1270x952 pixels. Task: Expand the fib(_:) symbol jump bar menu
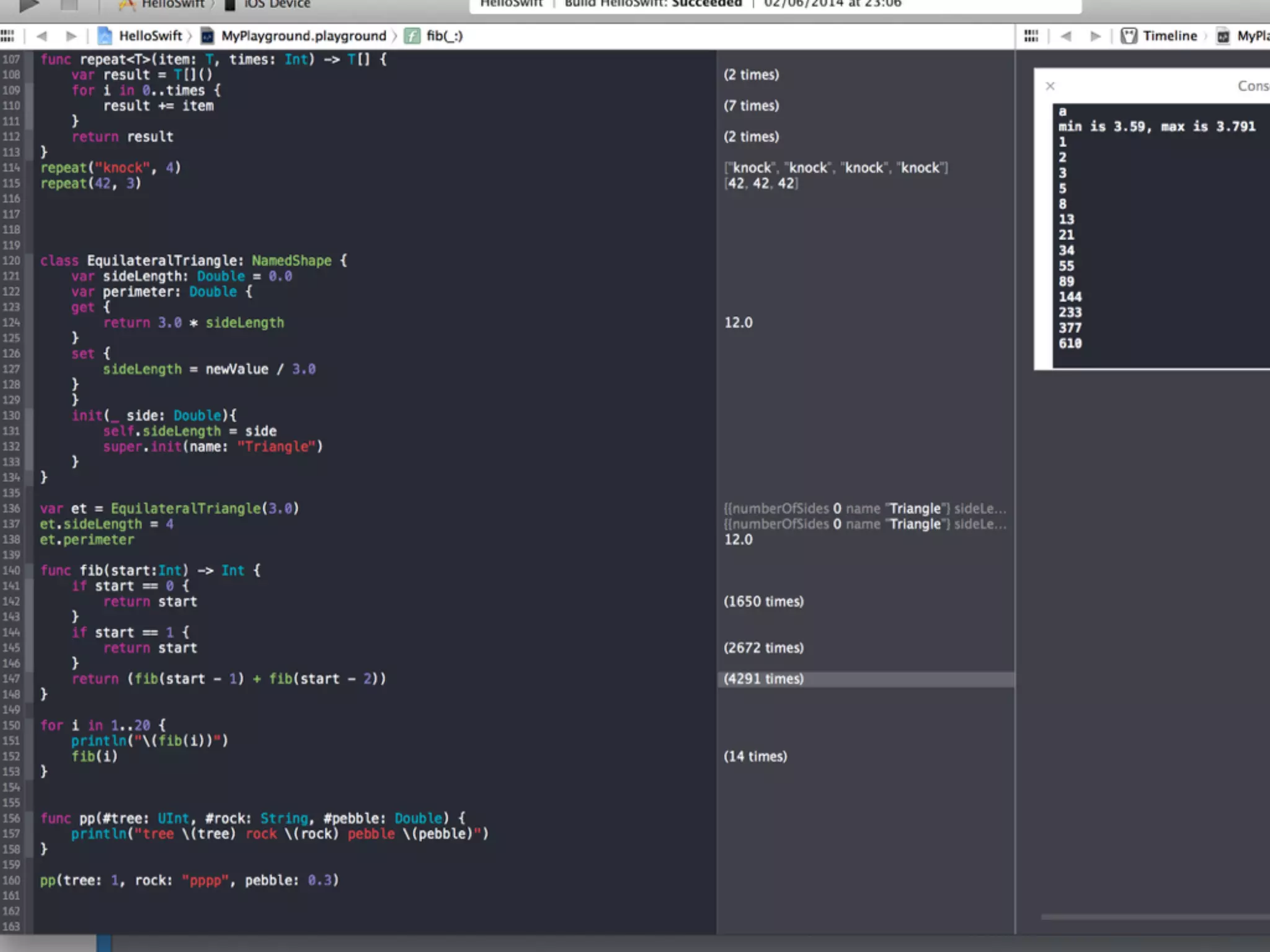coord(444,36)
